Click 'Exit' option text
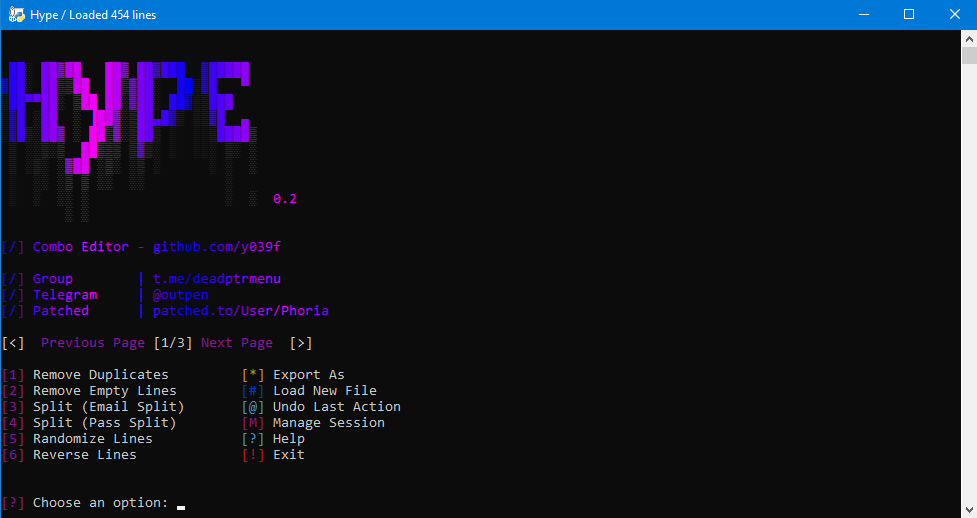The width and height of the screenshot is (977, 518). [x=289, y=454]
